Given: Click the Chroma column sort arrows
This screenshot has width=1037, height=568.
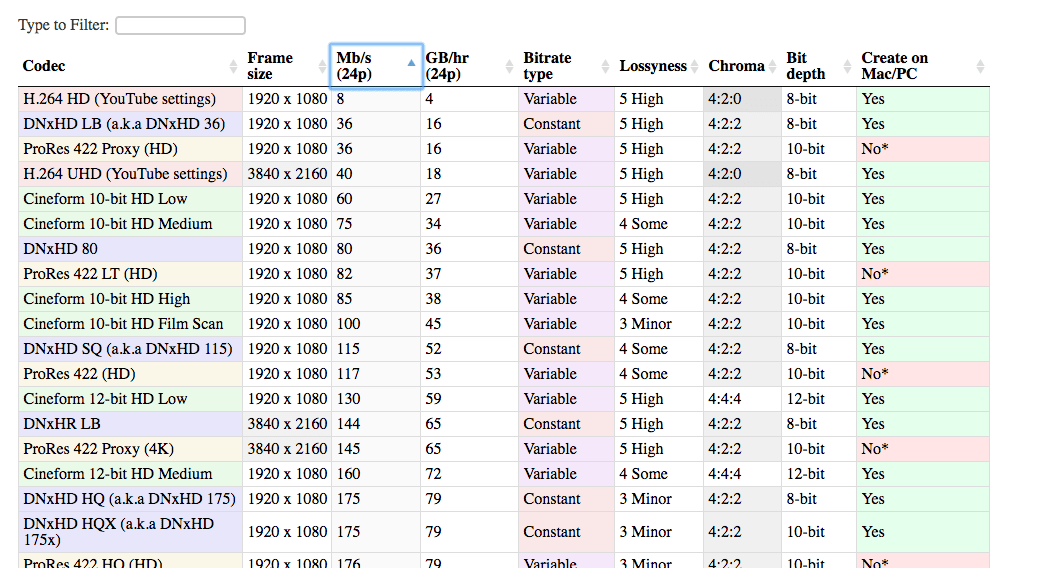Looking at the screenshot, I should point(773,66).
